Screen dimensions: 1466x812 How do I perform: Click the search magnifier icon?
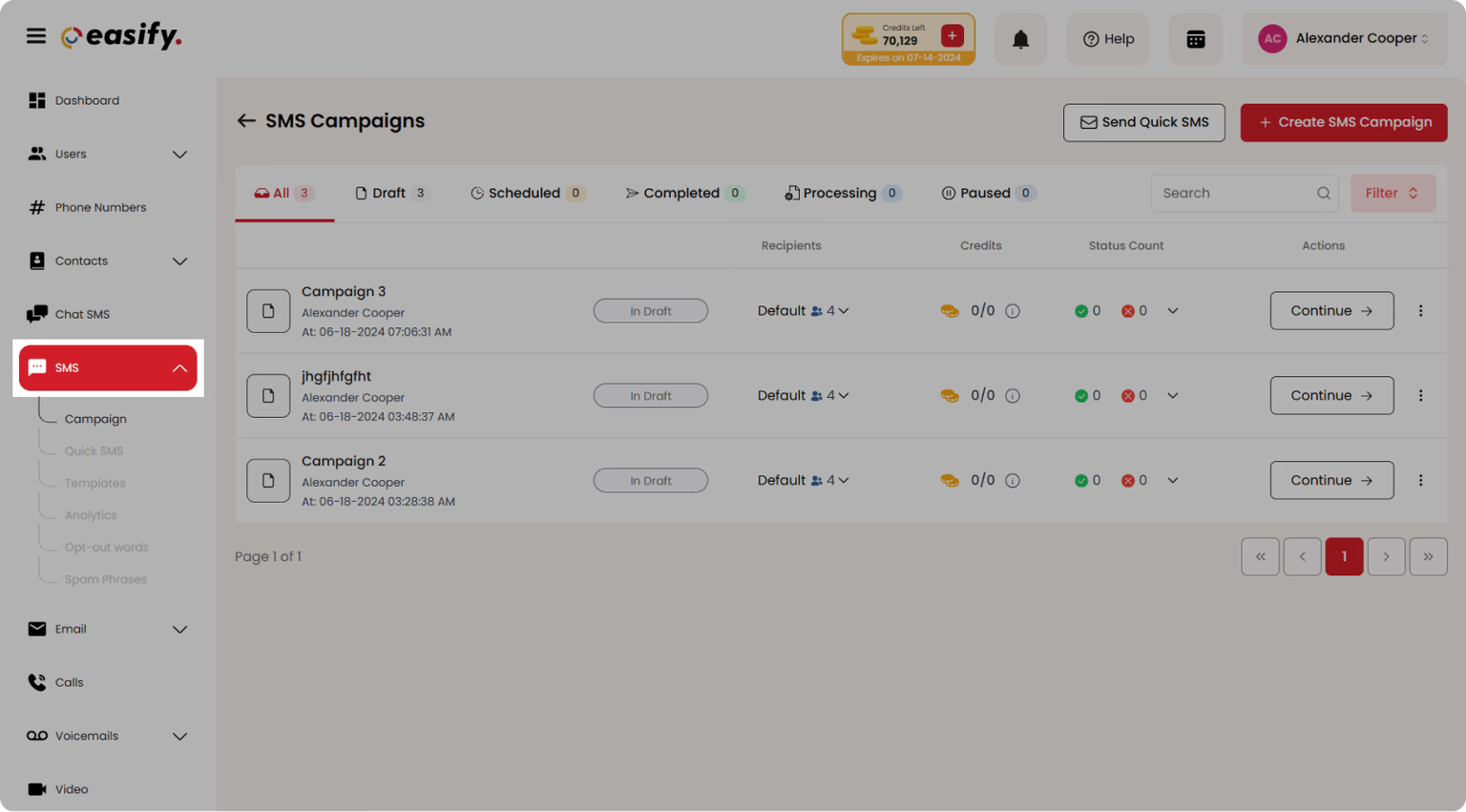[1323, 193]
